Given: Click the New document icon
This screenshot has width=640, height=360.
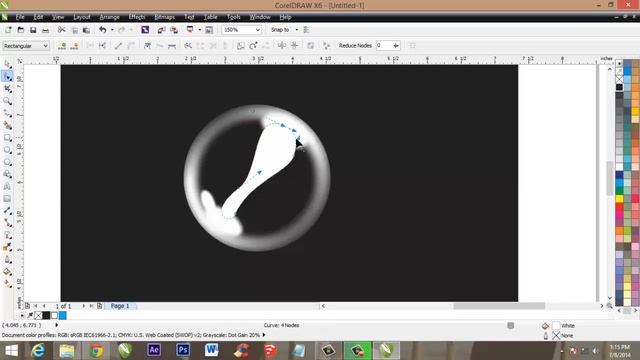Looking at the screenshot, I should pyautogui.click(x=8, y=30).
